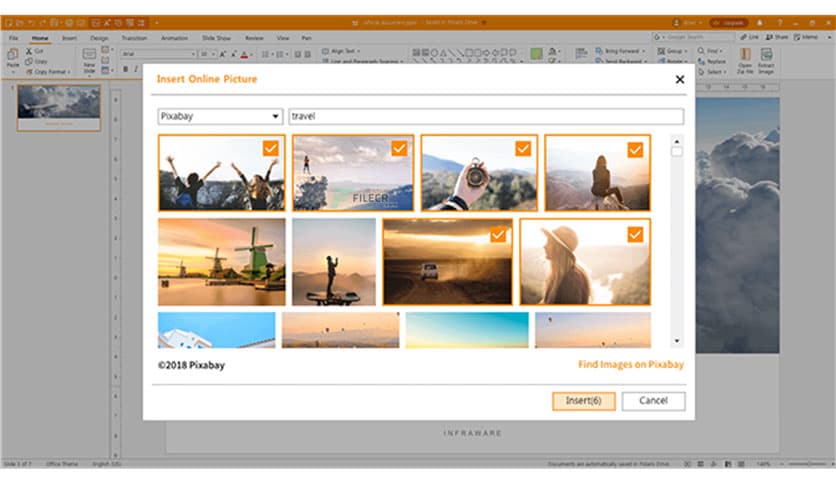
Task: Select the silhouetted man taking photo image
Action: tap(334, 262)
